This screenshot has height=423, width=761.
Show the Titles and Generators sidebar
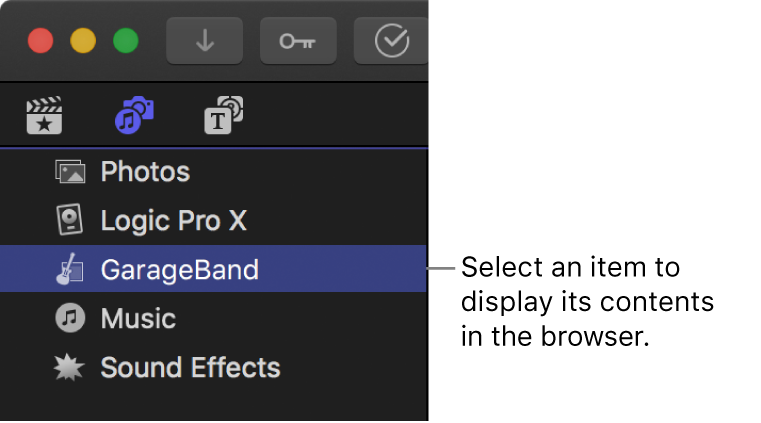pos(223,116)
